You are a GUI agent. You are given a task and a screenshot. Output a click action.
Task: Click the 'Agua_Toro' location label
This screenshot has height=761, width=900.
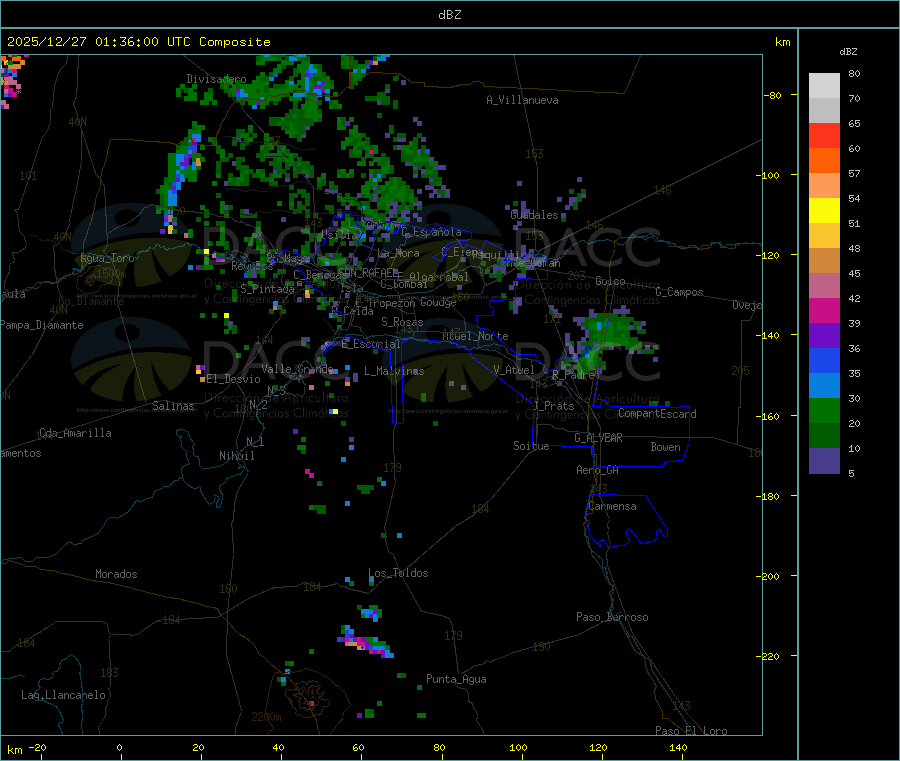pos(107,258)
